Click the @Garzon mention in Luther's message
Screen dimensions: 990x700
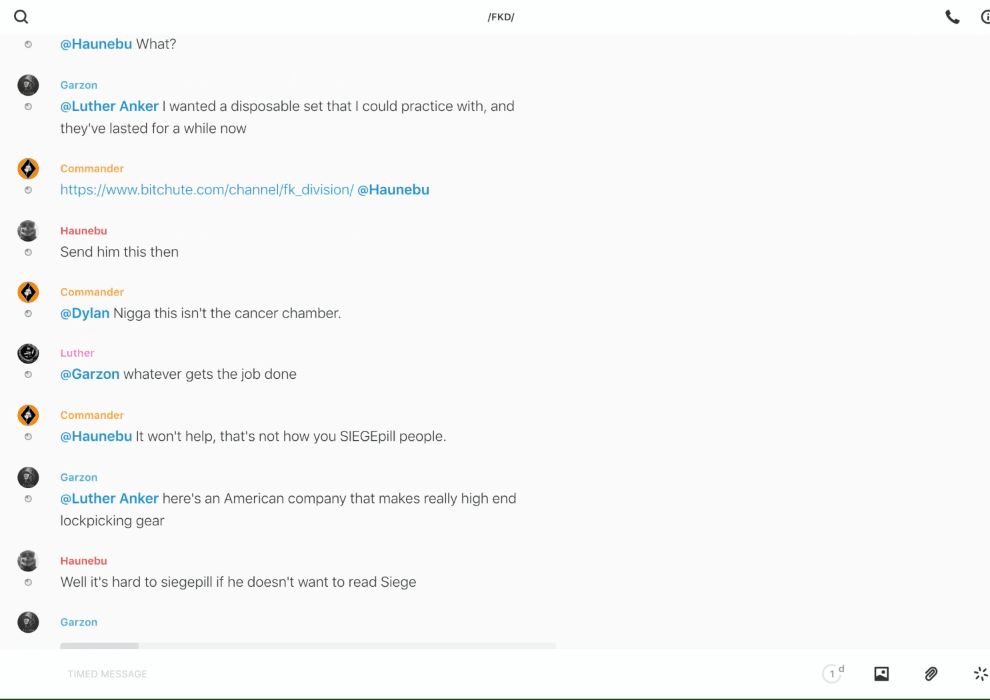pos(89,374)
